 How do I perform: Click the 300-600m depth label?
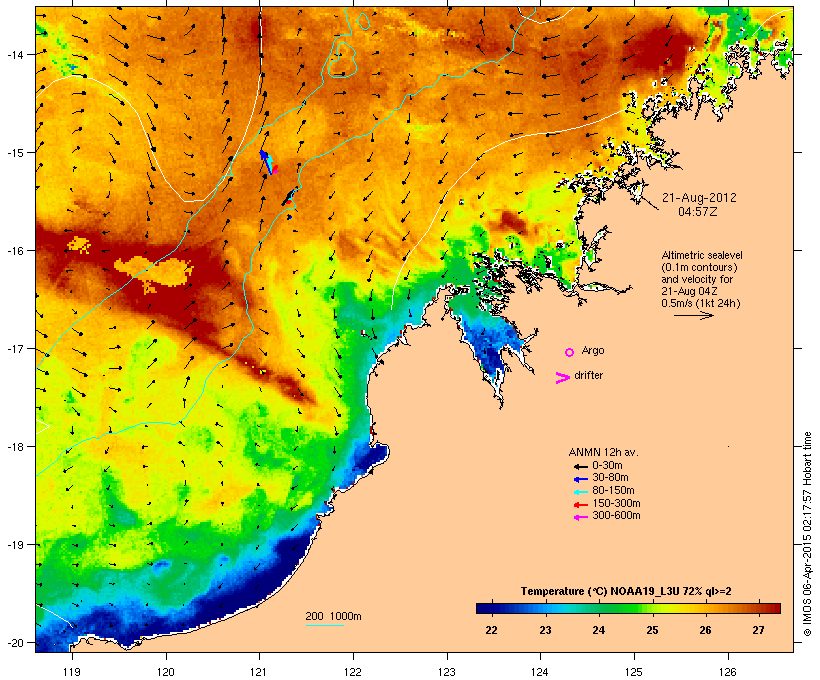coord(616,516)
